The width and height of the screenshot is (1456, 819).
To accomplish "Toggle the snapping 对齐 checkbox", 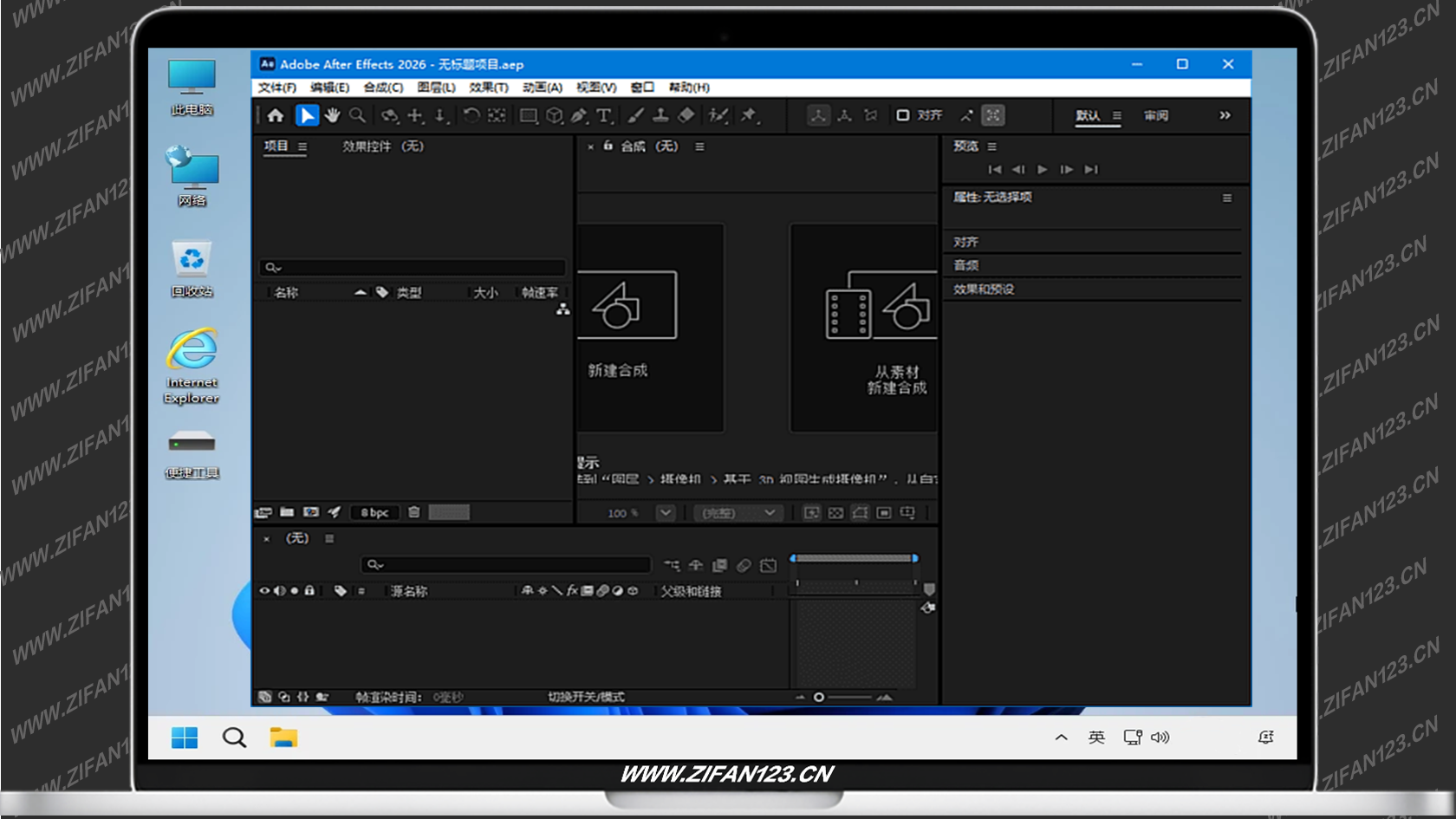I will [902, 115].
